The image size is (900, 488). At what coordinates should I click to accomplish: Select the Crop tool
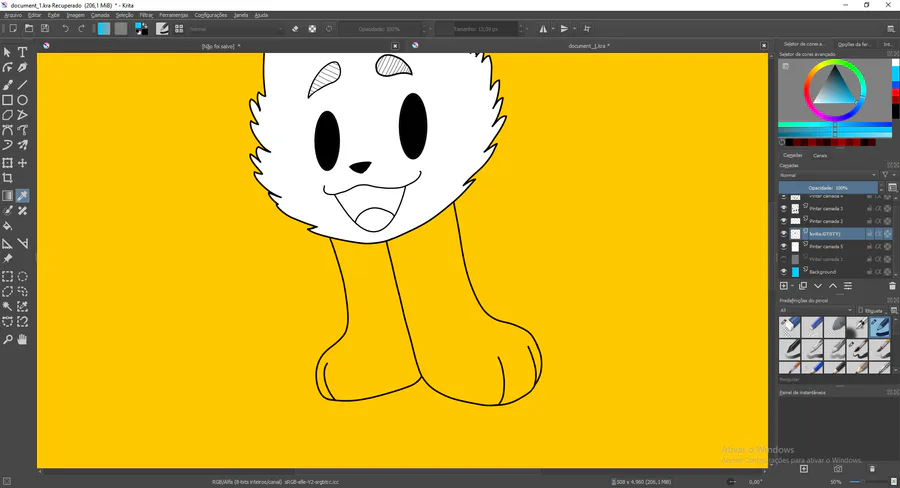point(7,178)
